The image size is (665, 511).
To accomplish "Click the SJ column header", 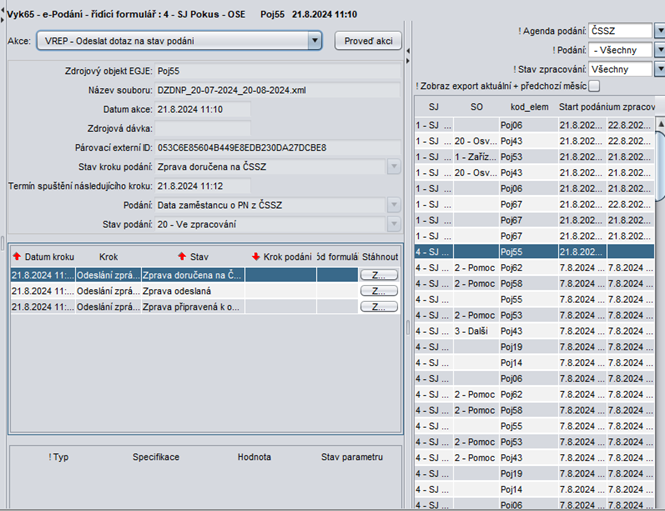I will click(433, 107).
